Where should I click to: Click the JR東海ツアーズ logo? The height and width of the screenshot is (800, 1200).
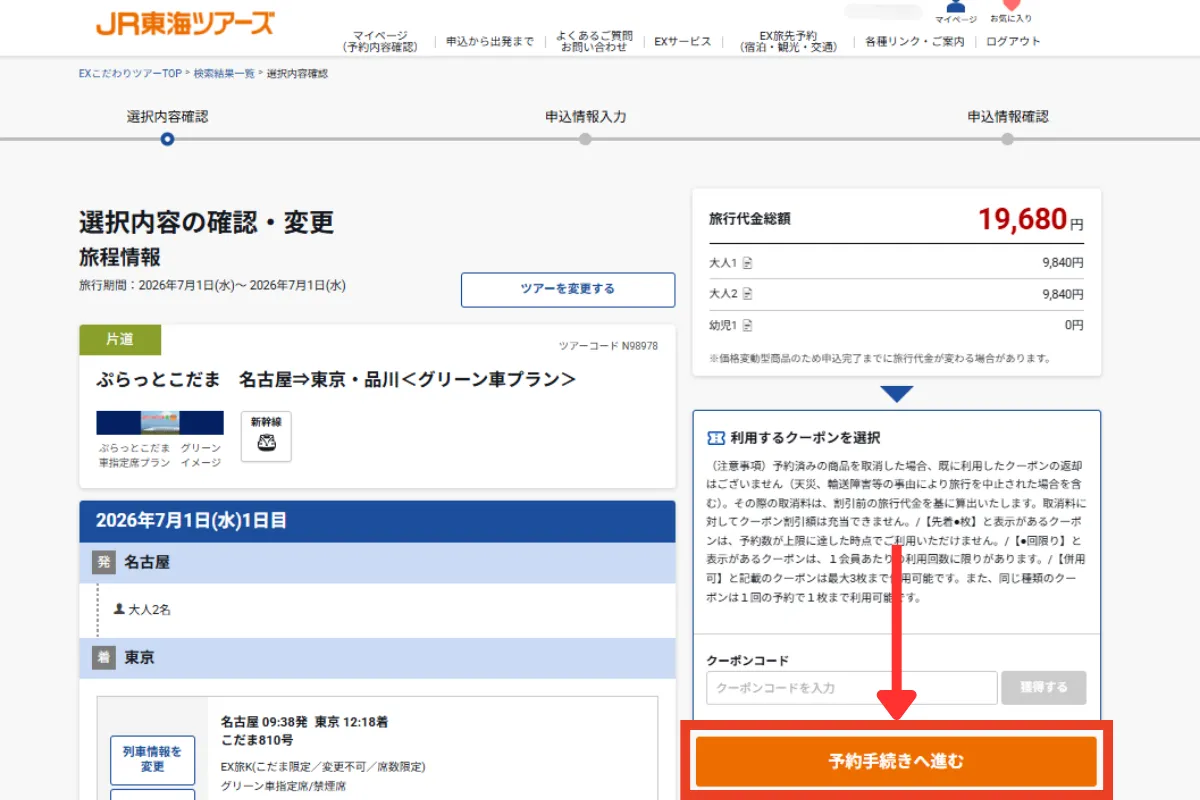pyautogui.click(x=185, y=23)
